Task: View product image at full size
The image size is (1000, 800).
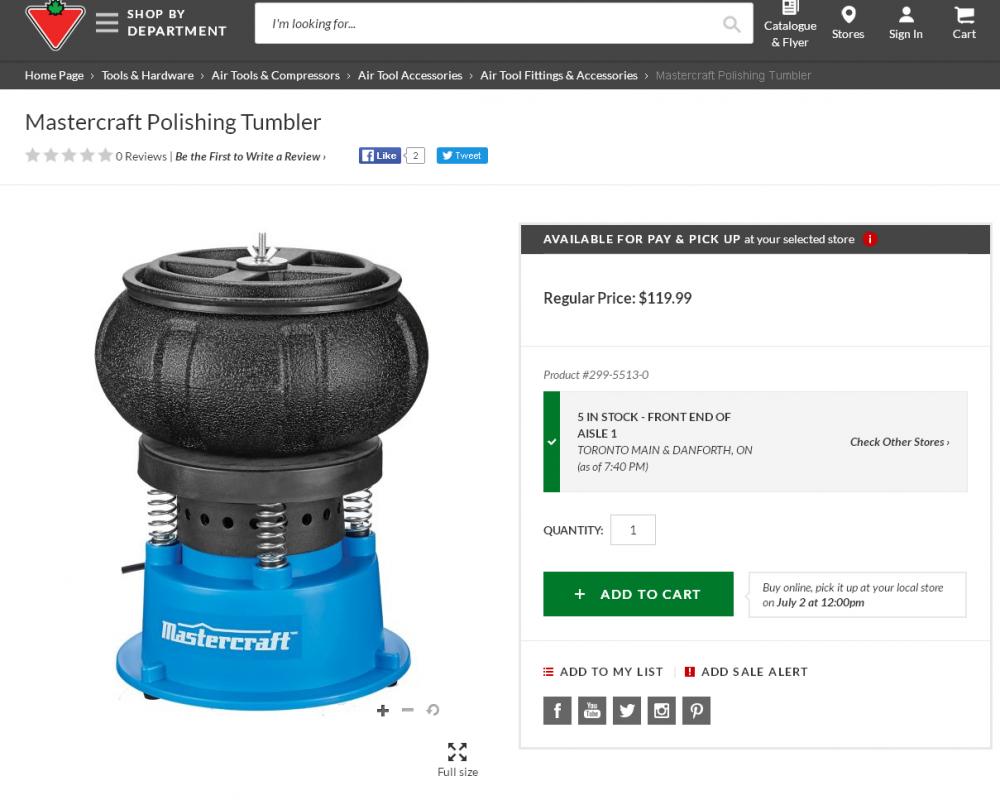Action: [457, 752]
